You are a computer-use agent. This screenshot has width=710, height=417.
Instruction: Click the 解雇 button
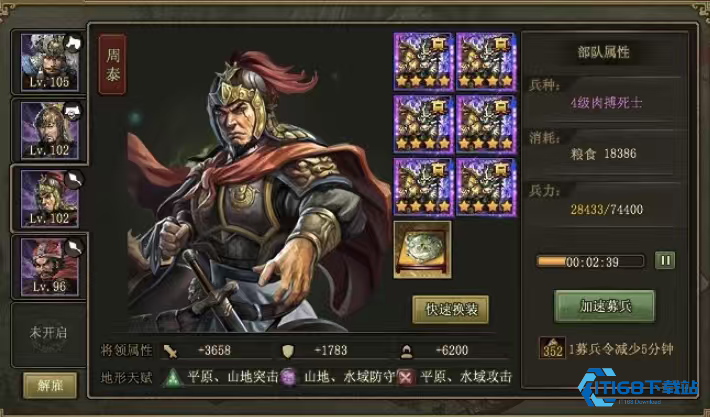(x=50, y=385)
